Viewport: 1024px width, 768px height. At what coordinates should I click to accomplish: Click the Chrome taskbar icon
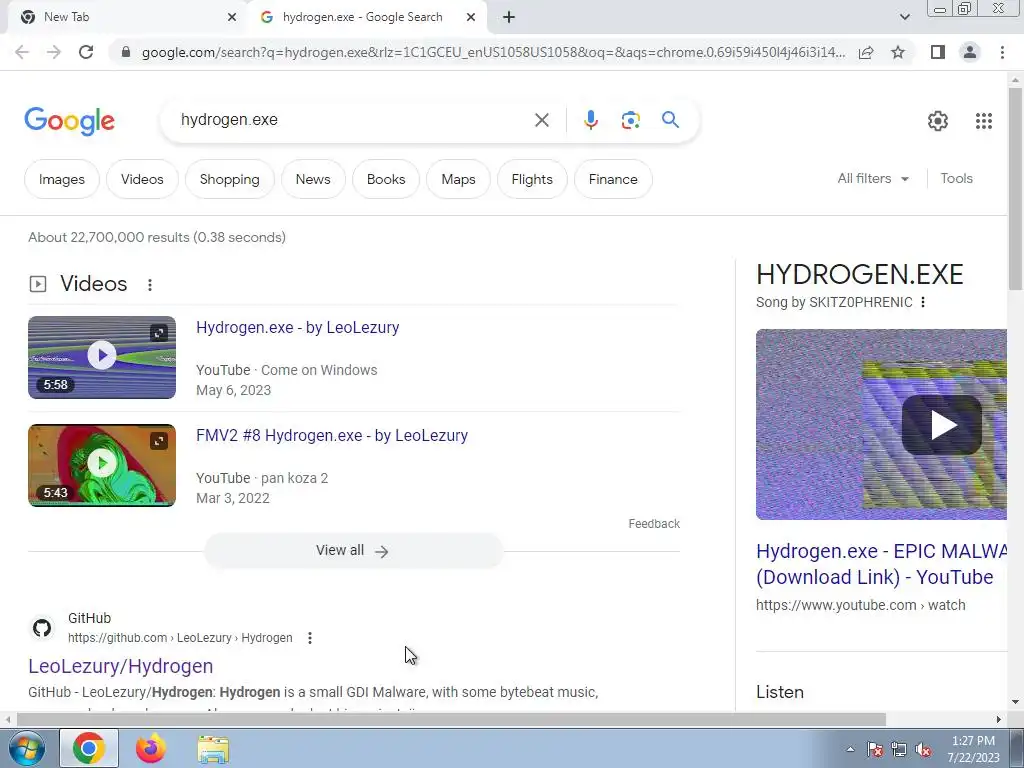(89, 748)
